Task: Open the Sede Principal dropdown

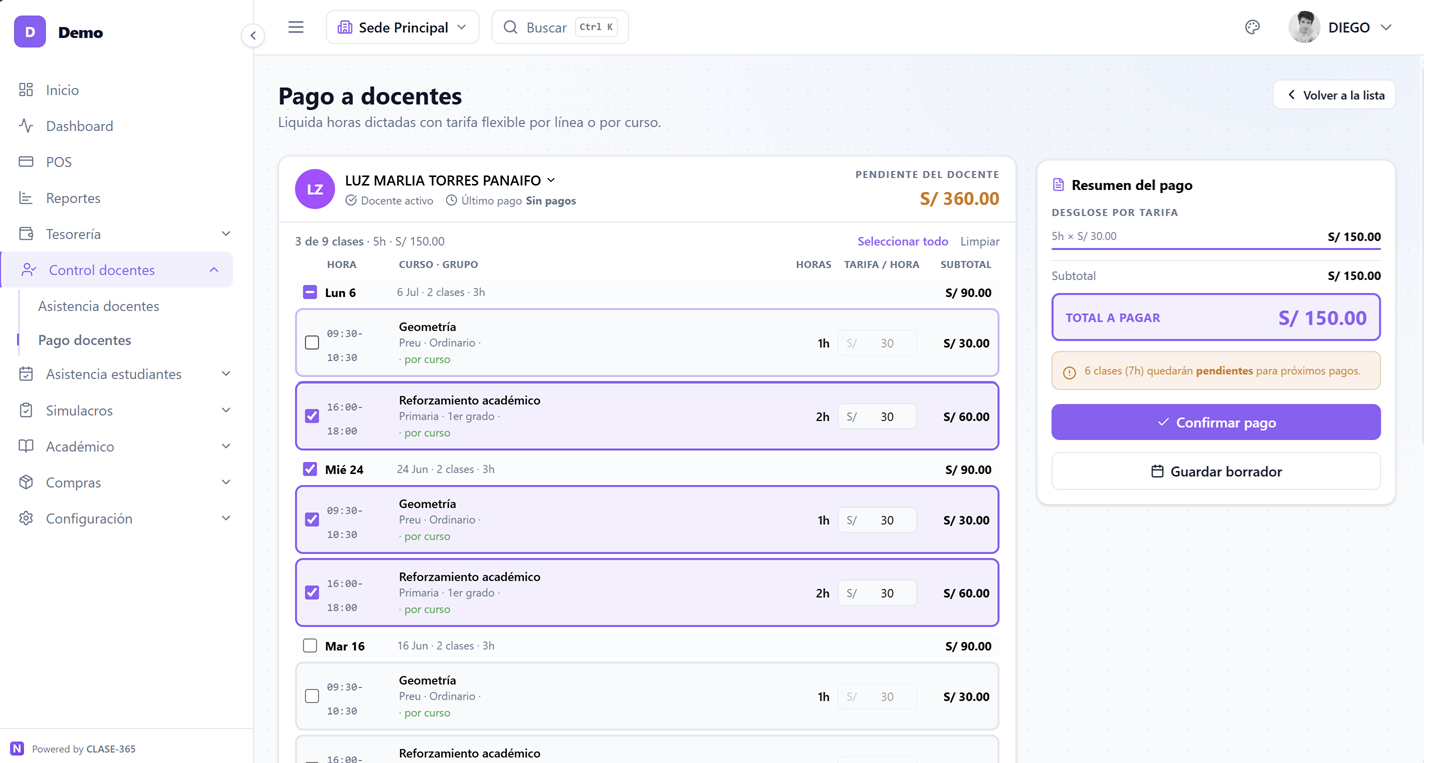Action: click(x=402, y=27)
